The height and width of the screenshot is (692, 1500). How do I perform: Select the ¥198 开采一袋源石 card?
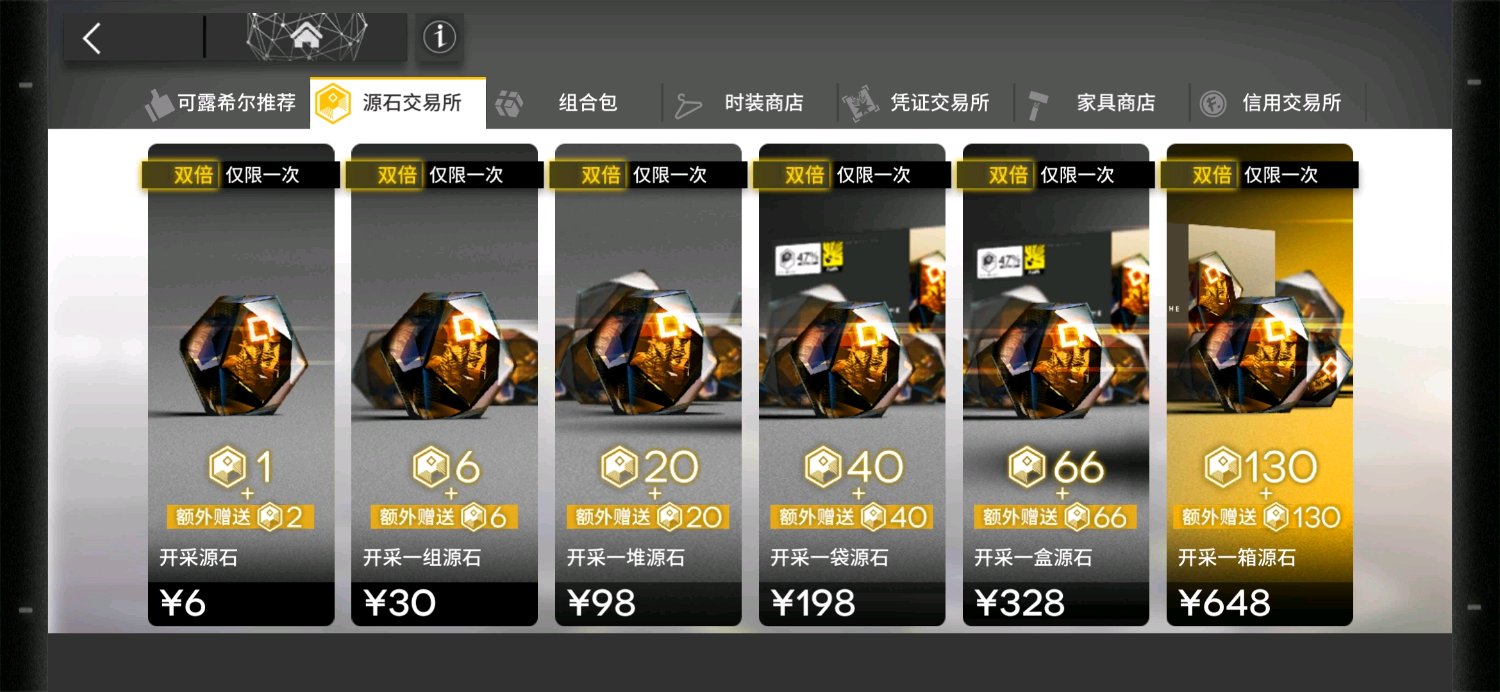coord(852,385)
